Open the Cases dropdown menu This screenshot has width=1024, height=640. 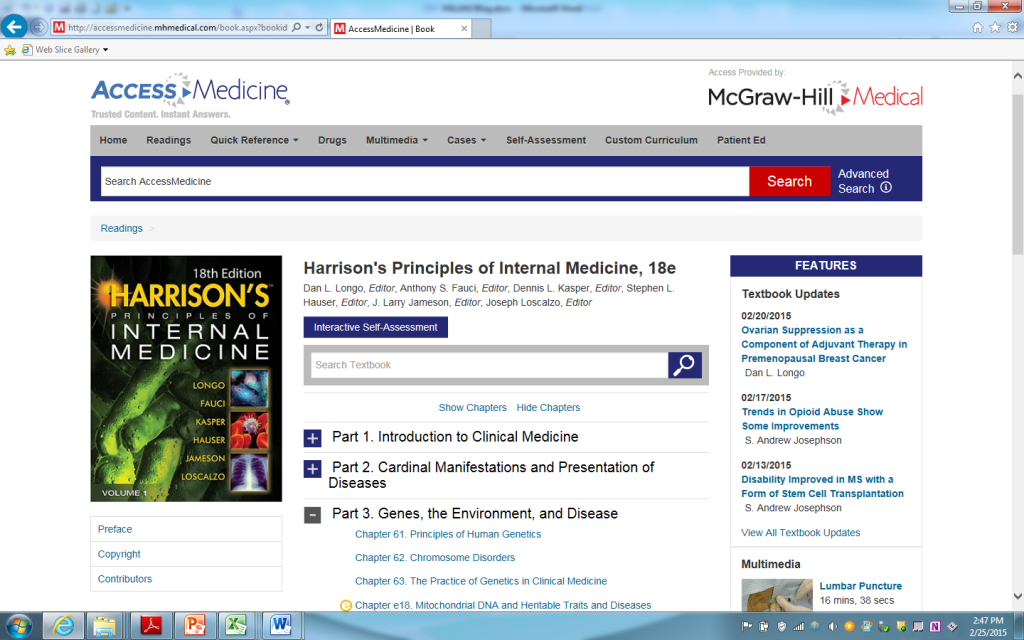click(x=466, y=140)
